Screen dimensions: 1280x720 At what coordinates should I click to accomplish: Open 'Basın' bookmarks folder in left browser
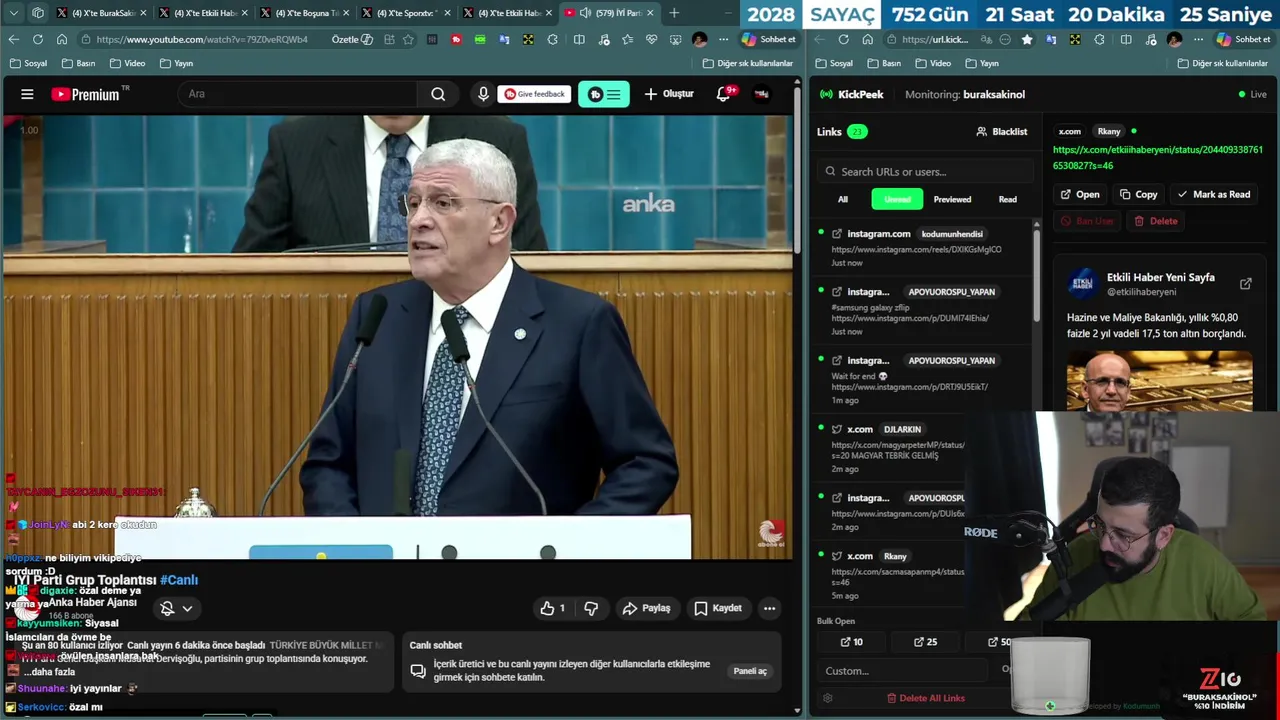[x=78, y=63]
